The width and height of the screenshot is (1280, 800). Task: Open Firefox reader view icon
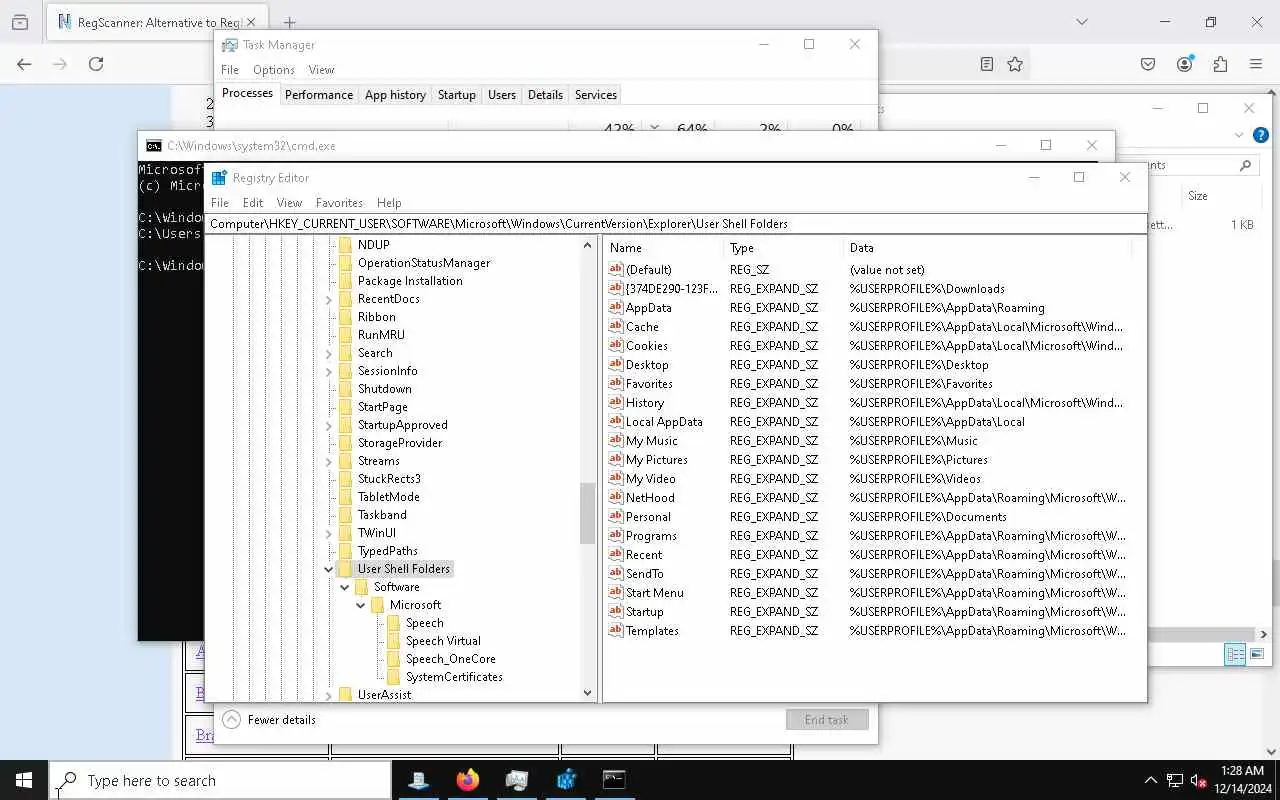987,64
